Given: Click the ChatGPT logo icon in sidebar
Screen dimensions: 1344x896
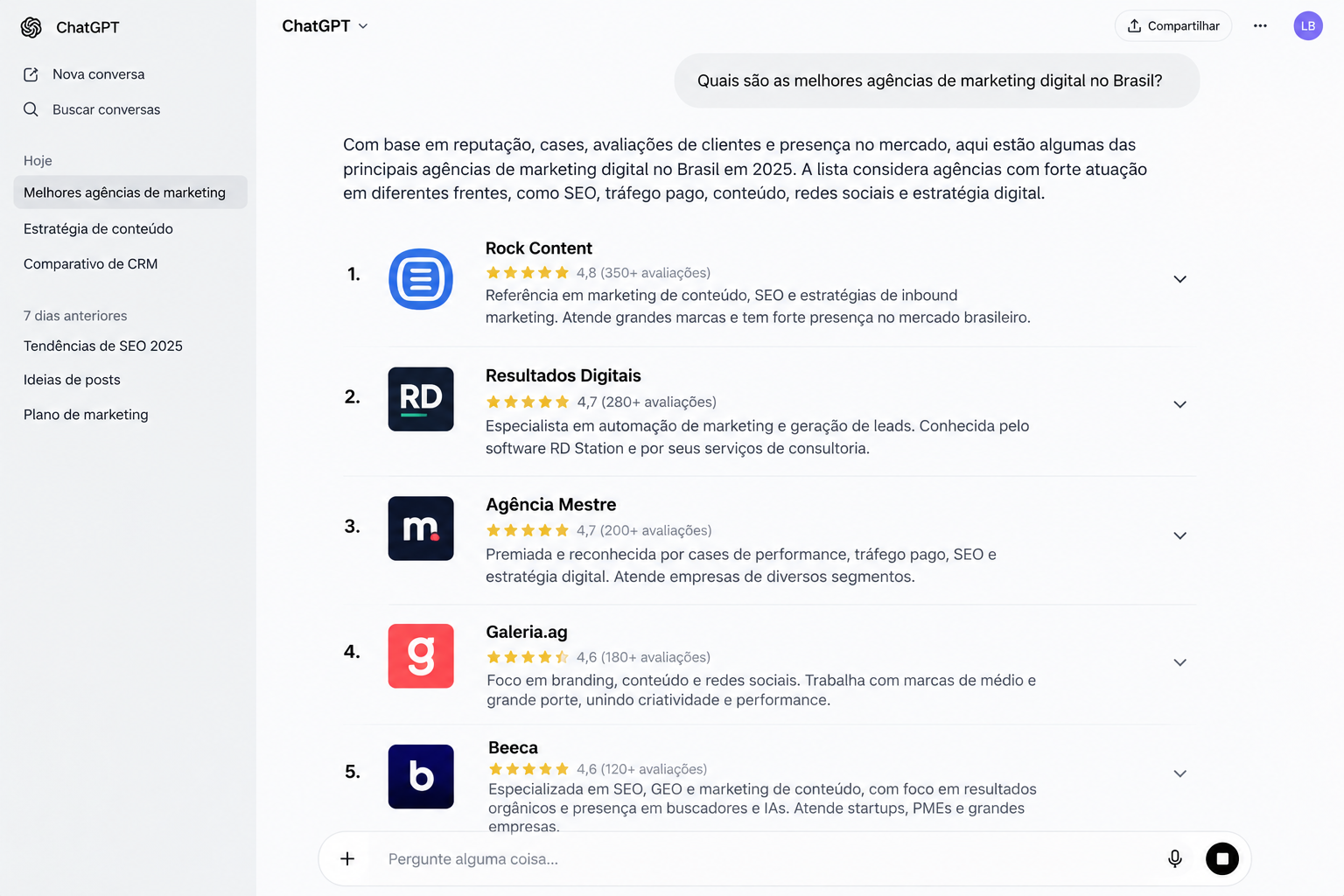Looking at the screenshot, I should [x=31, y=27].
